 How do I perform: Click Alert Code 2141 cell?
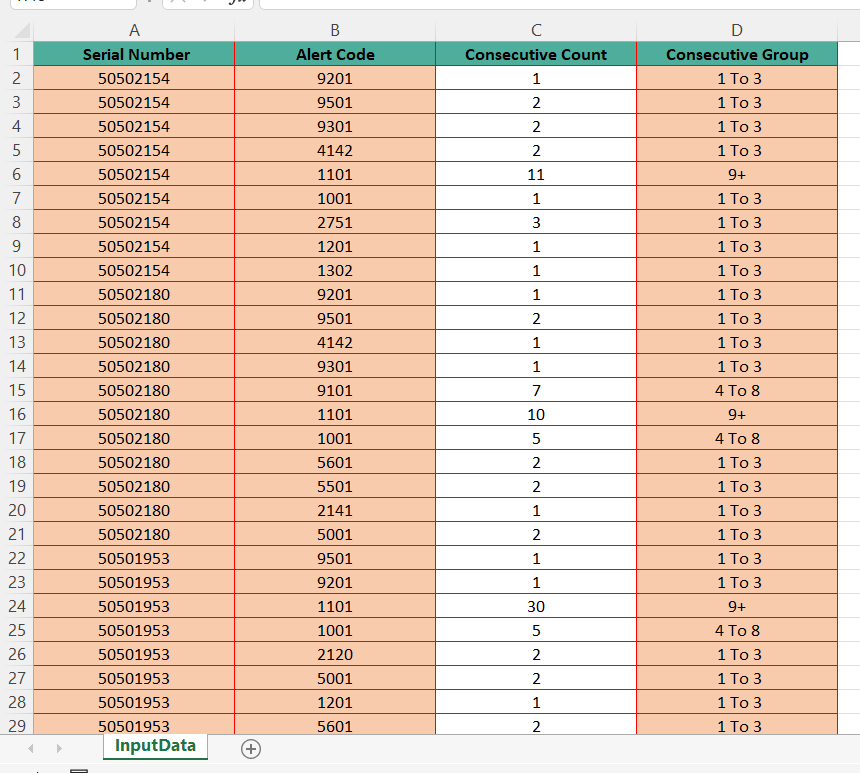(335, 510)
